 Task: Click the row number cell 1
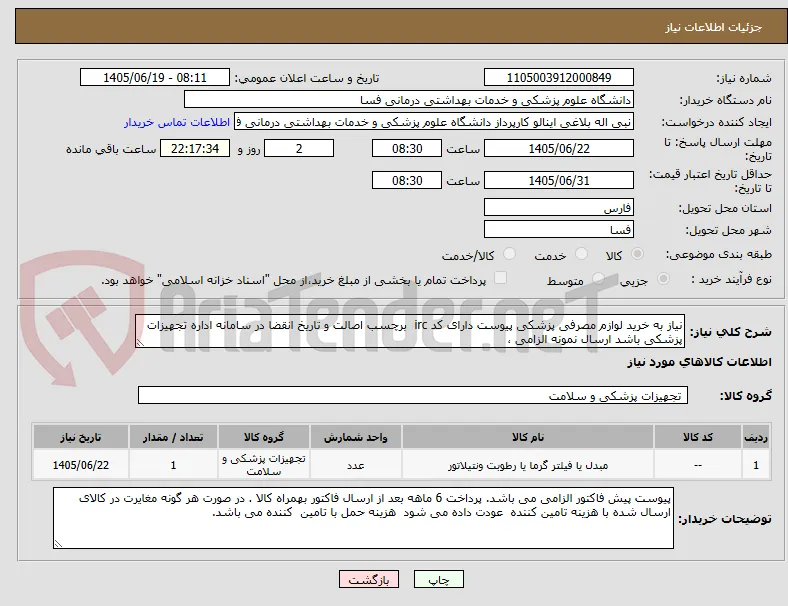[755, 465]
